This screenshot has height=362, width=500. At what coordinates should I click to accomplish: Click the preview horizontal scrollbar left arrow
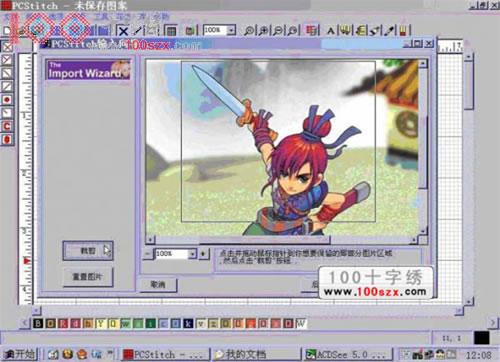point(150,239)
